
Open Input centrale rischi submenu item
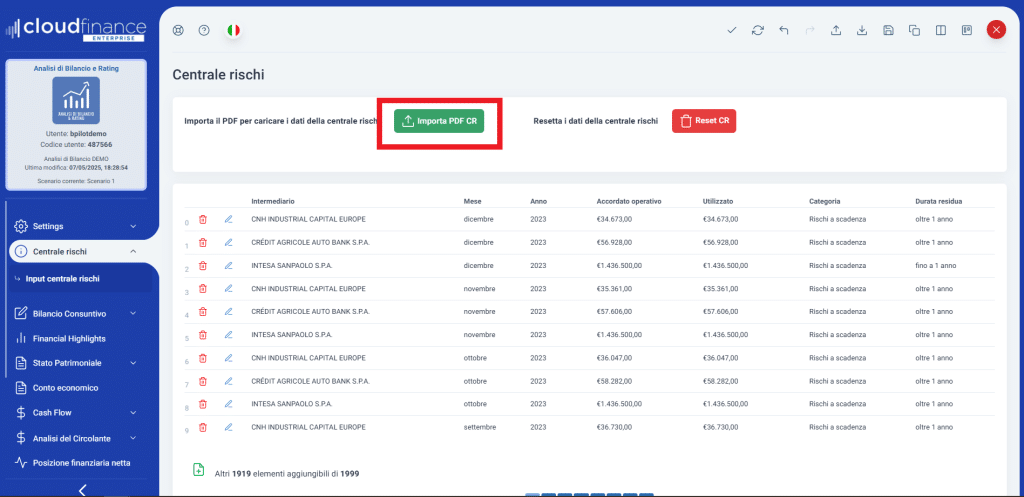[63, 279]
